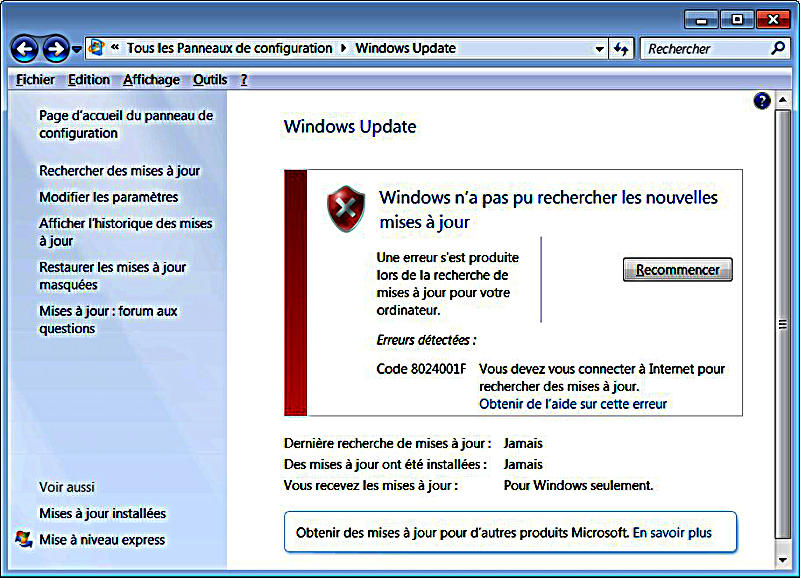Click 'Windows Update' breadcrumb in address bar
800x578 pixels.
(x=406, y=48)
